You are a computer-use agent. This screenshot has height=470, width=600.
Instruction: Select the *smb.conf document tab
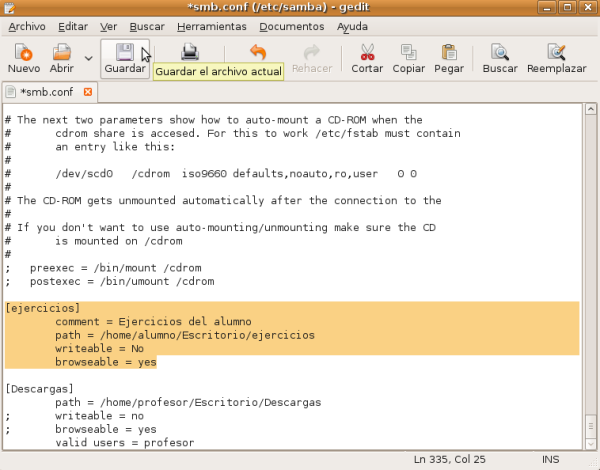pos(46,92)
